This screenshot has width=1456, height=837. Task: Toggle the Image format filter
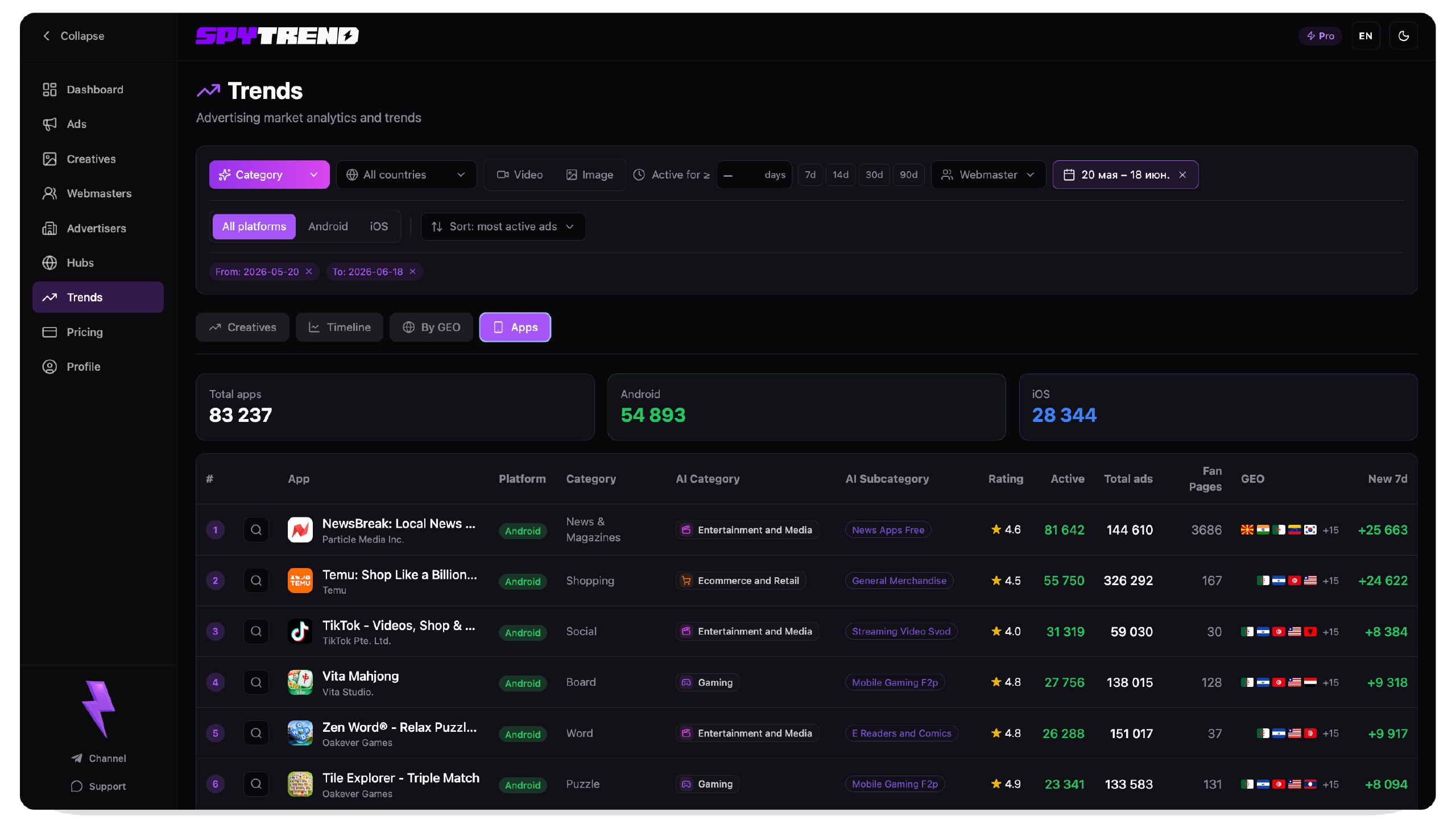(590, 175)
